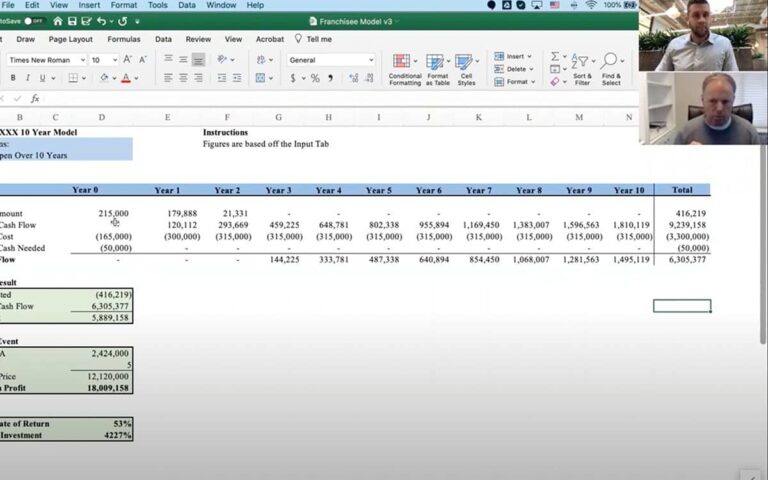Open the Tools menu in menu bar
This screenshot has height=480, width=768.
click(157, 5)
